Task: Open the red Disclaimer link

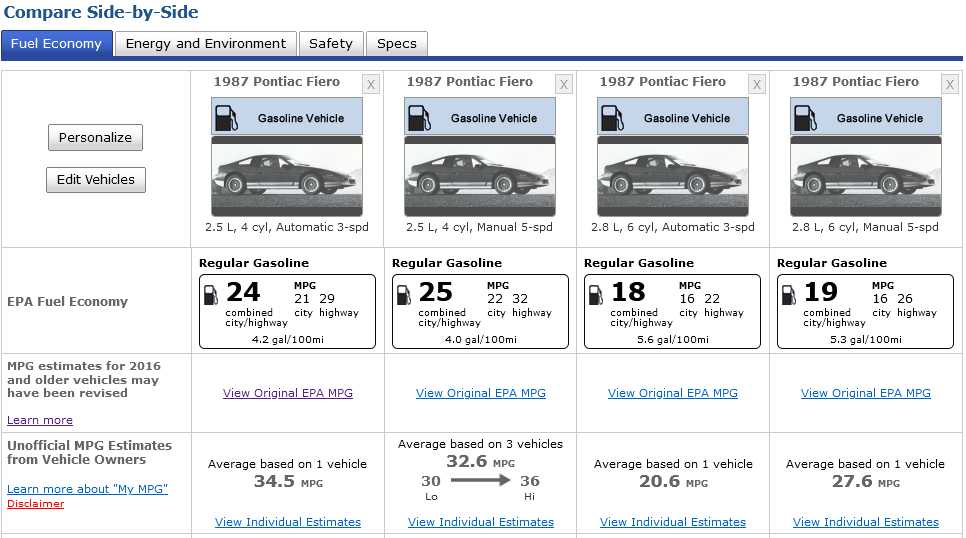Action: pyautogui.click(x=36, y=504)
